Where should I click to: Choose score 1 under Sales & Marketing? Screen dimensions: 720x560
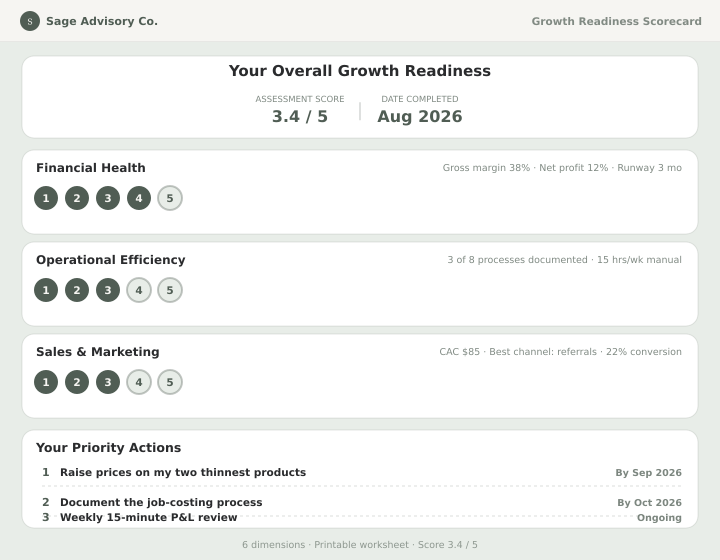coord(46,382)
